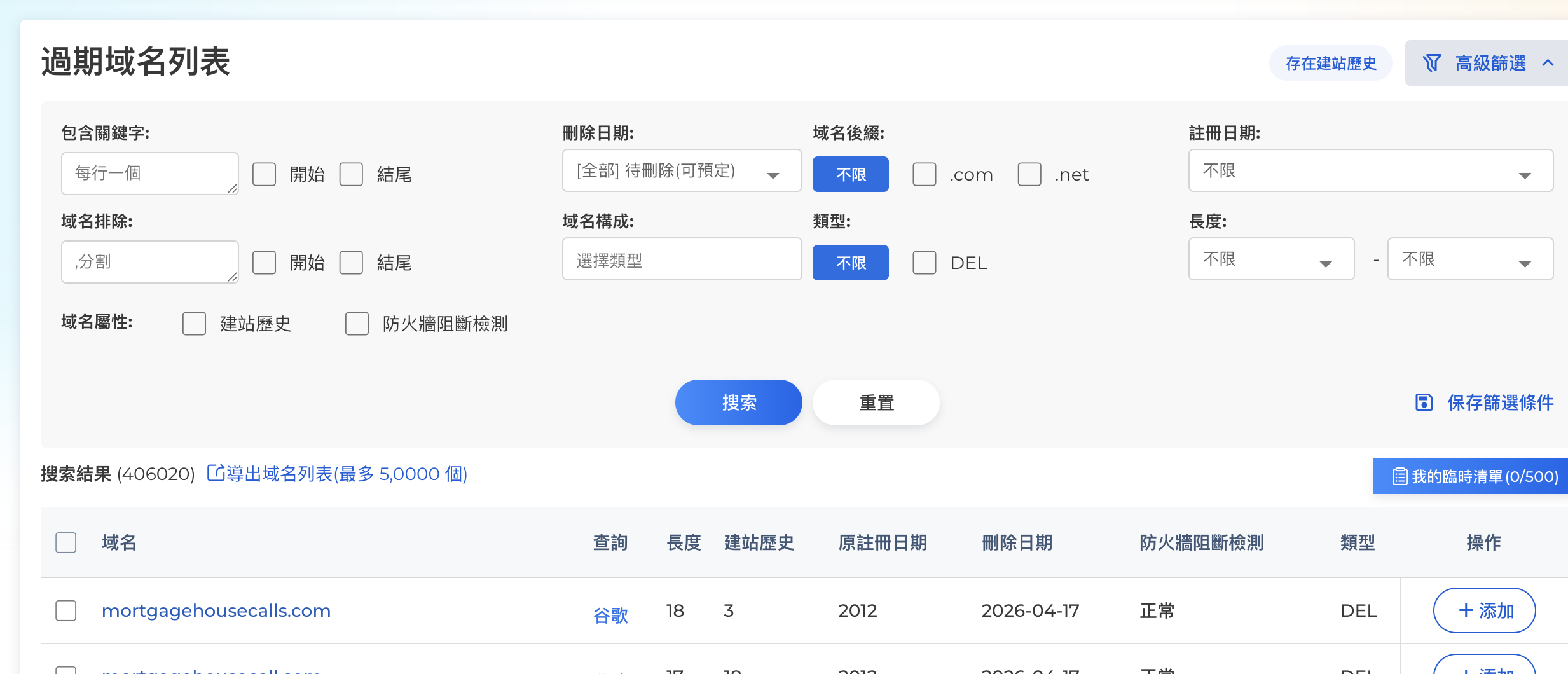The image size is (1568, 674).
Task: Click the 包含關鍵字 text area
Action: pos(150,173)
